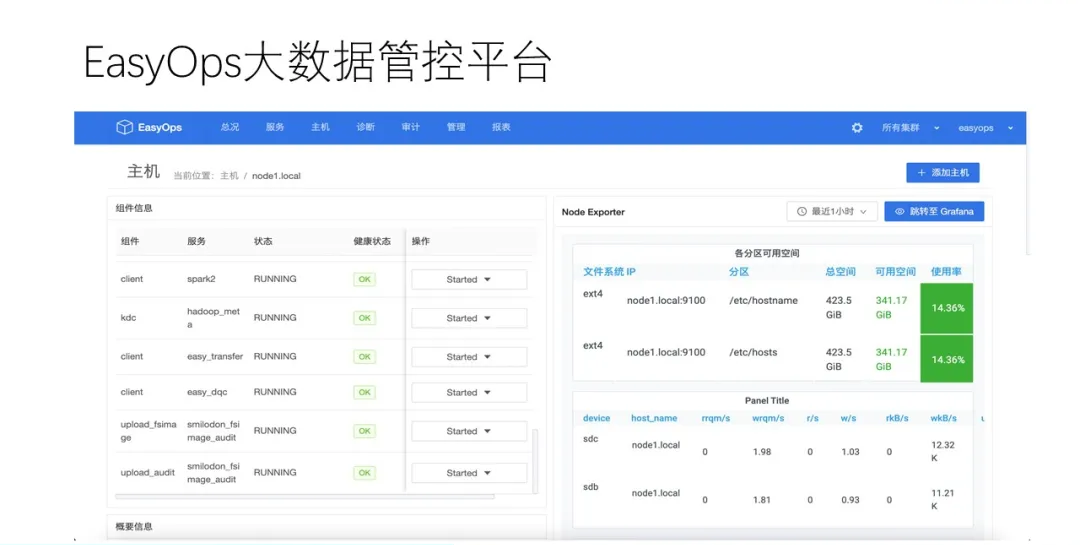Click the rkB/s column header
This screenshot has height=545, width=1080.
[897, 418]
